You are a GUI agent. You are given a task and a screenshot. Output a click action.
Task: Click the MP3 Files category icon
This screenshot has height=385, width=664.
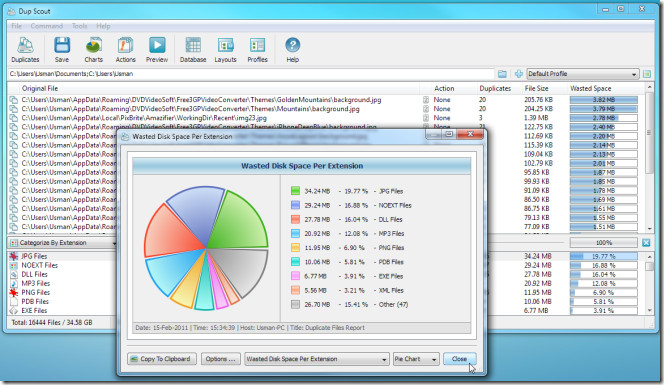[x=14, y=283]
